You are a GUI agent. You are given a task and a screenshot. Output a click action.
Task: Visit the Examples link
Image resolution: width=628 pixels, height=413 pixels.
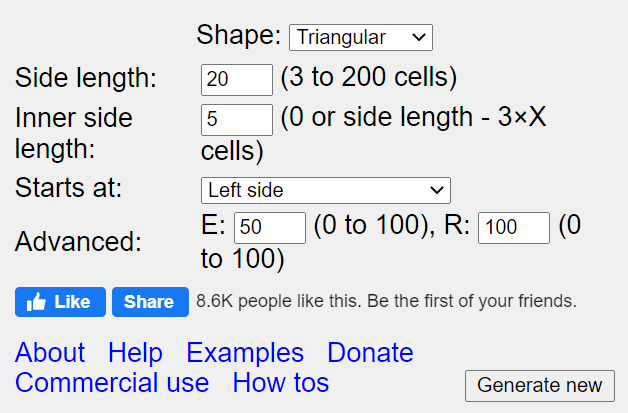[245, 353]
